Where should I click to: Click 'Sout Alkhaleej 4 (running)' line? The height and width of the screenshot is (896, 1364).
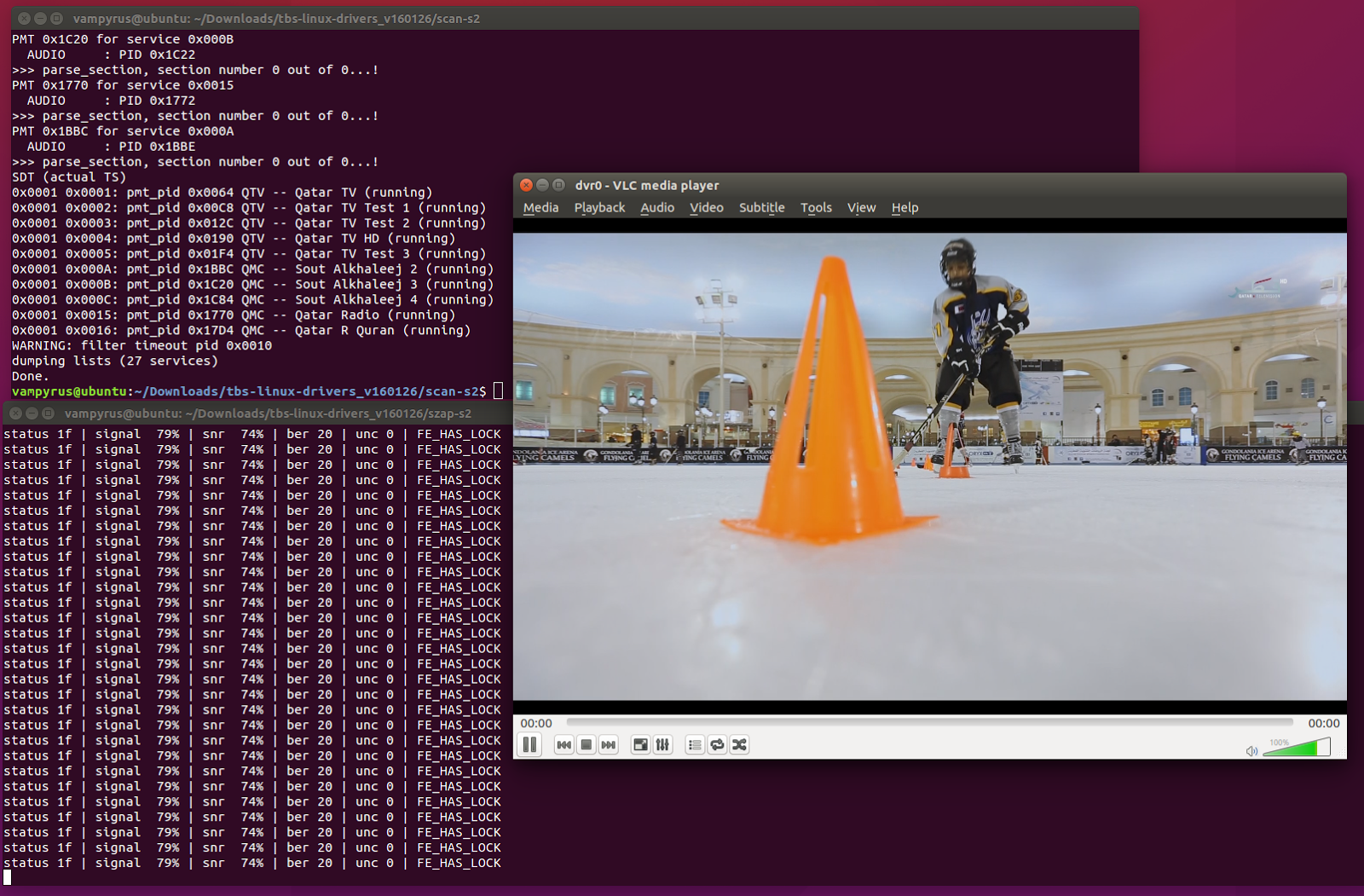[x=253, y=300]
